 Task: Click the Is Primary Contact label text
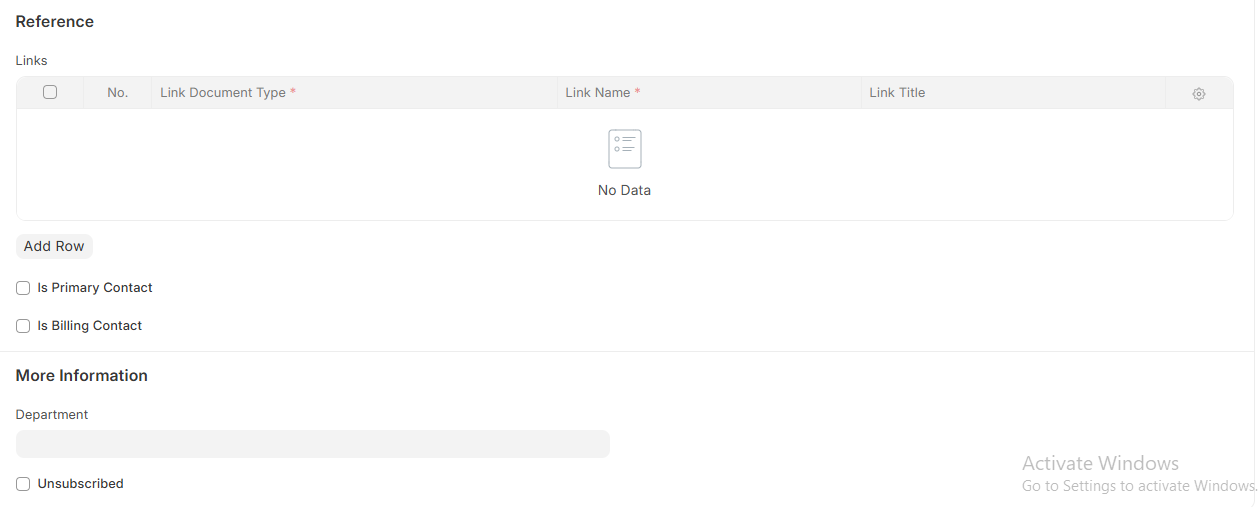(x=95, y=288)
